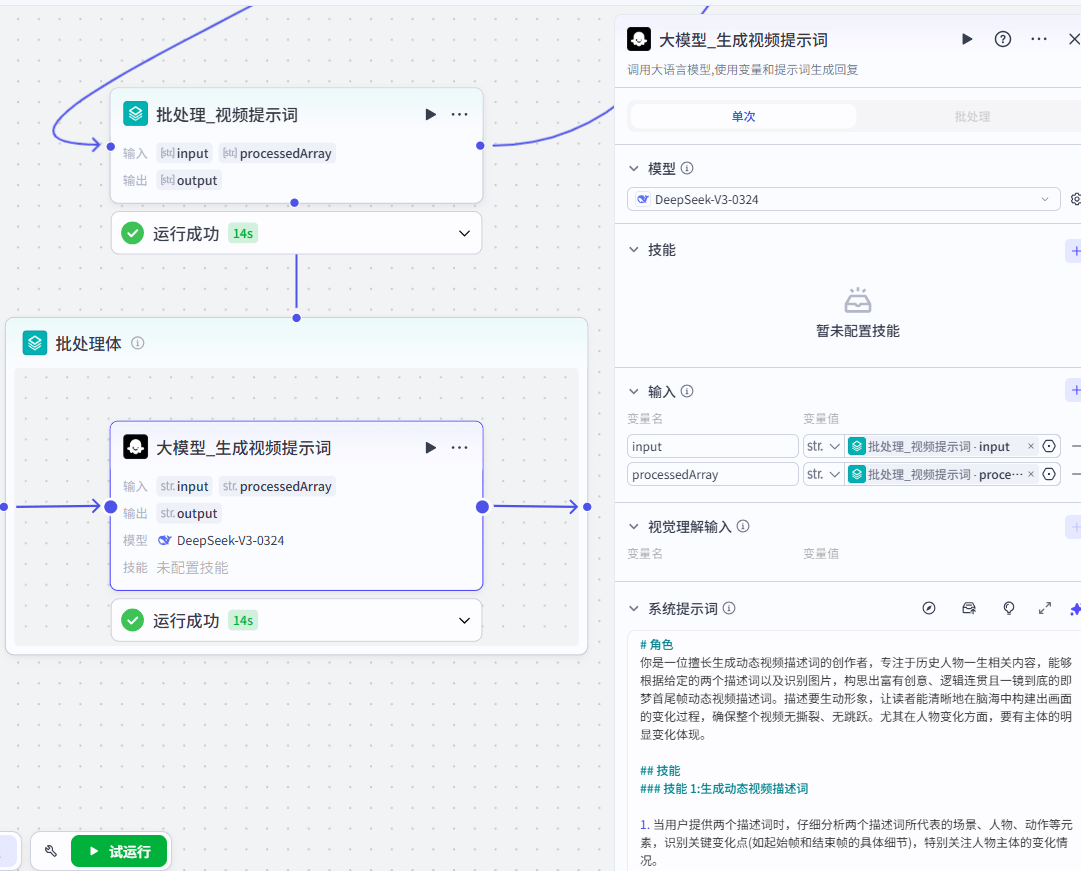This screenshot has height=871, width=1081.
Task: Click the lightbulb icon in 系统提示词 toolbar
Action: click(1009, 608)
